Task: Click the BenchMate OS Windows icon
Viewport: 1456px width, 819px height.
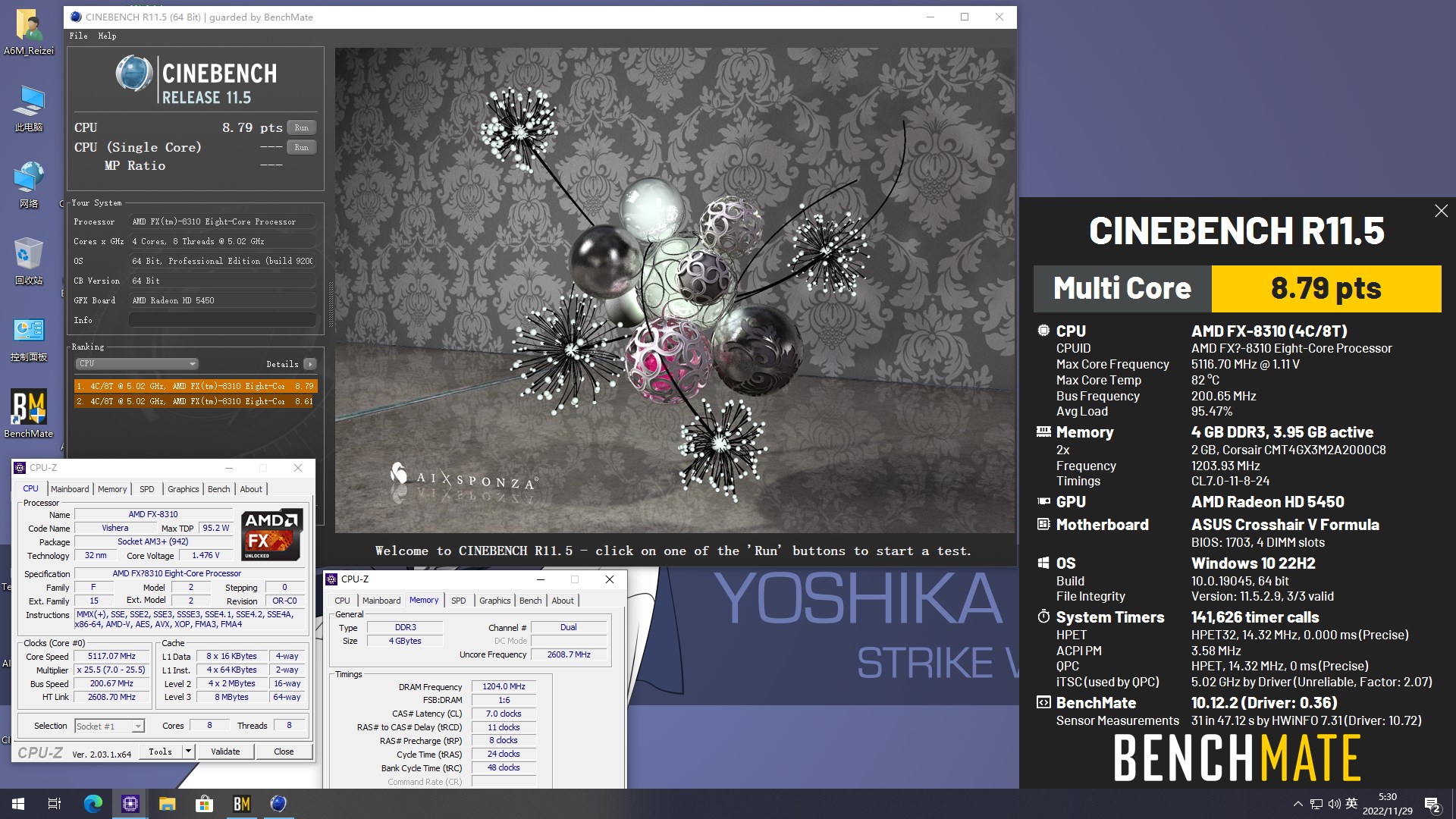Action: coord(1043,563)
